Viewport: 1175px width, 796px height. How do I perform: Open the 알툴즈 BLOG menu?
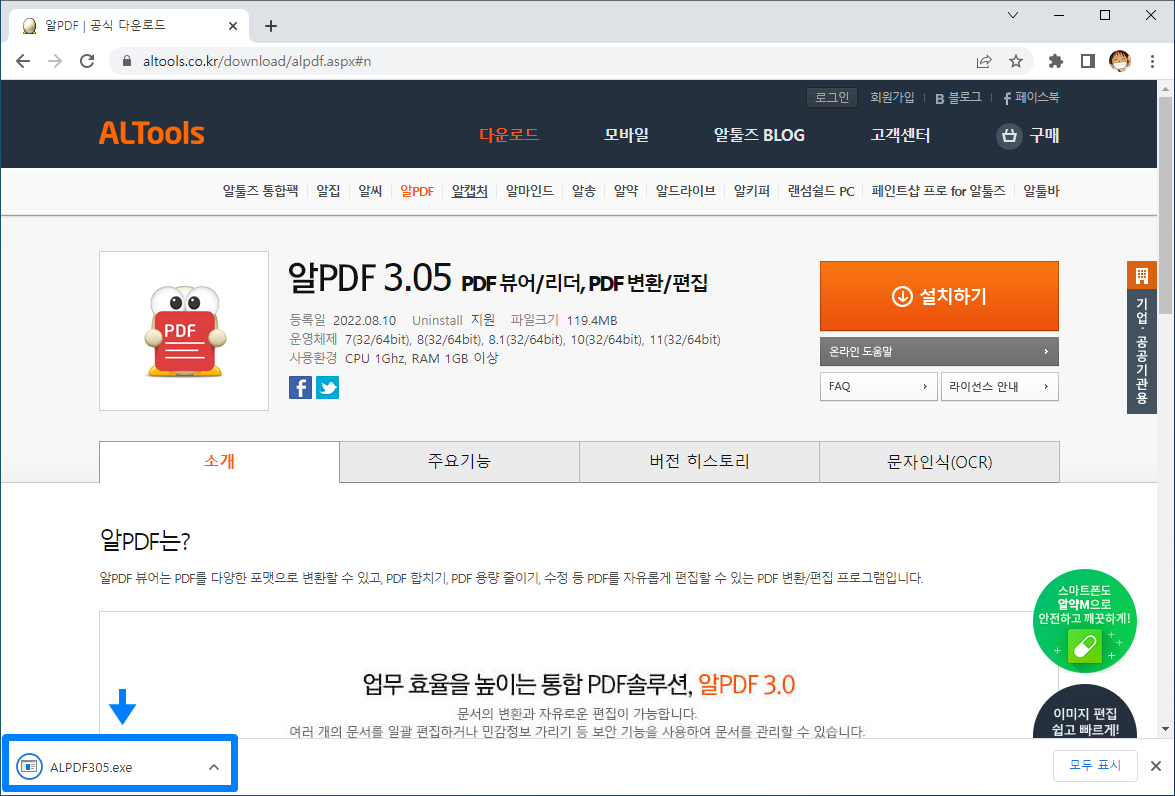[x=759, y=135]
